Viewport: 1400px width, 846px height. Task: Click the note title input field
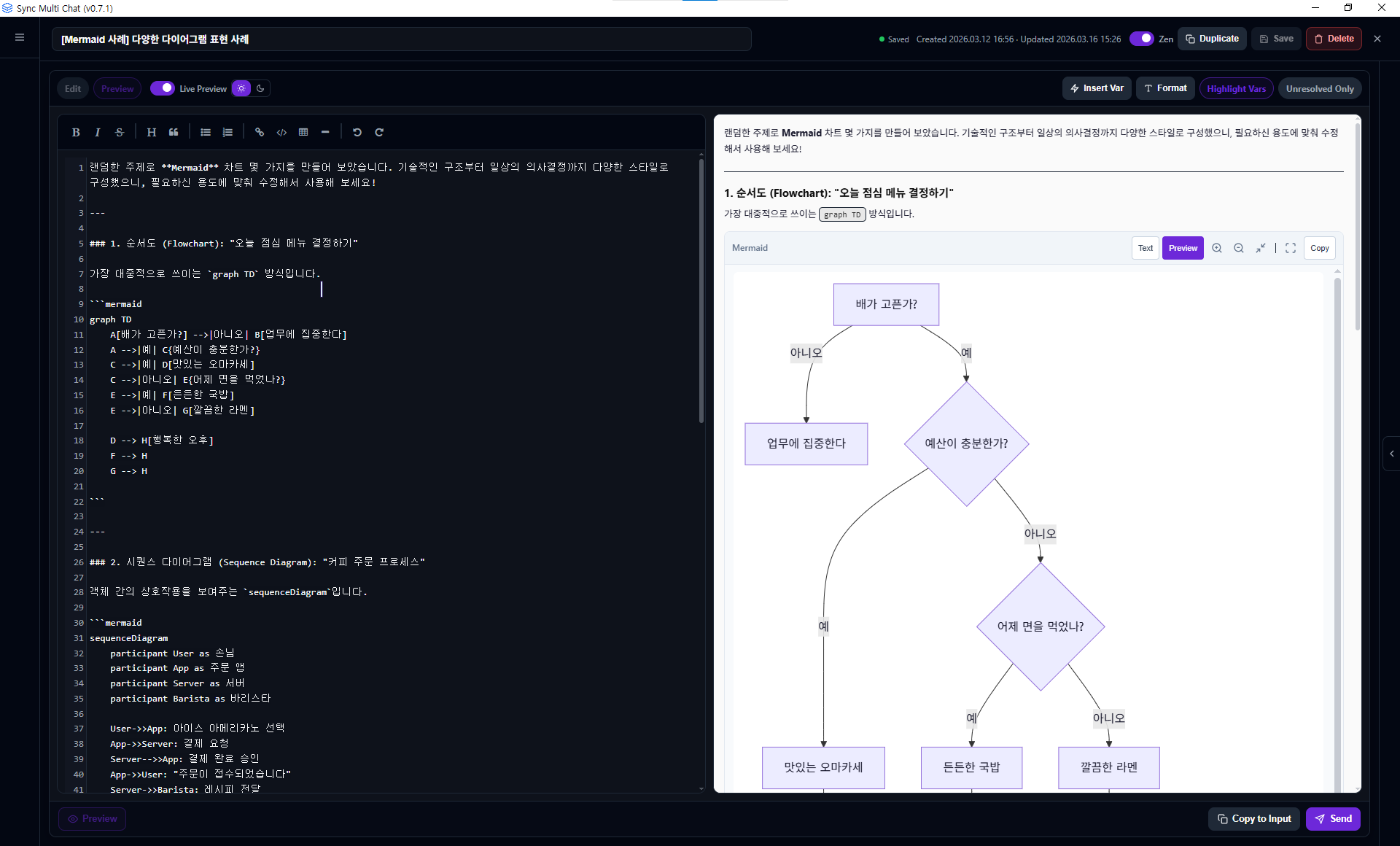tap(401, 39)
